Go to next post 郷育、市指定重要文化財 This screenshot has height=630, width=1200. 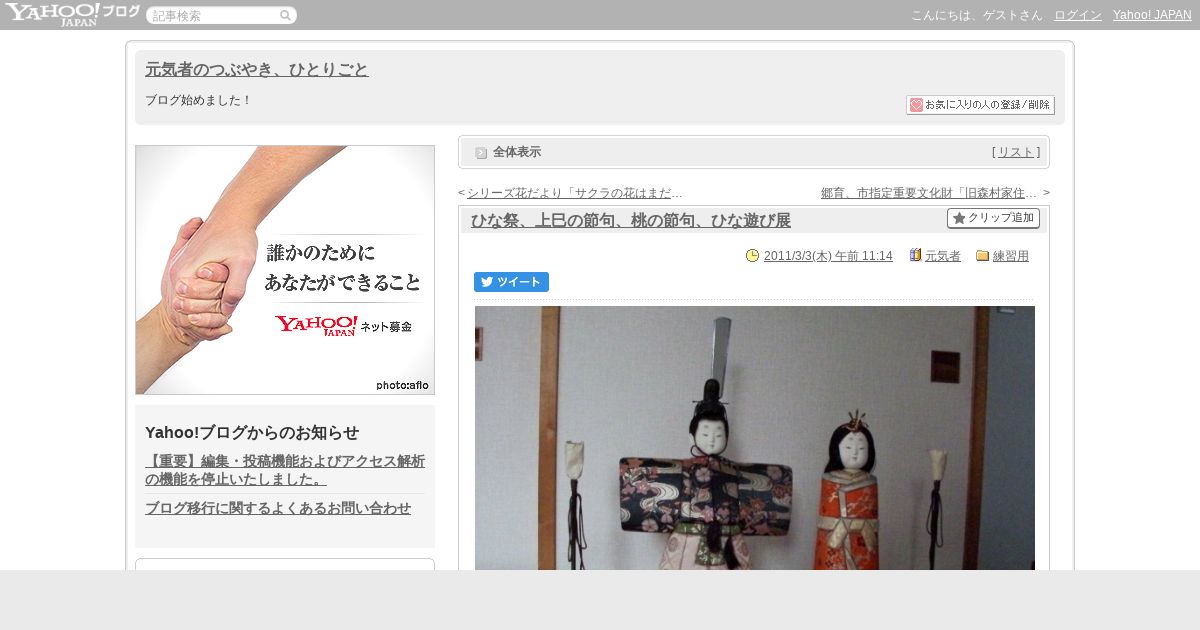[x=929, y=193]
